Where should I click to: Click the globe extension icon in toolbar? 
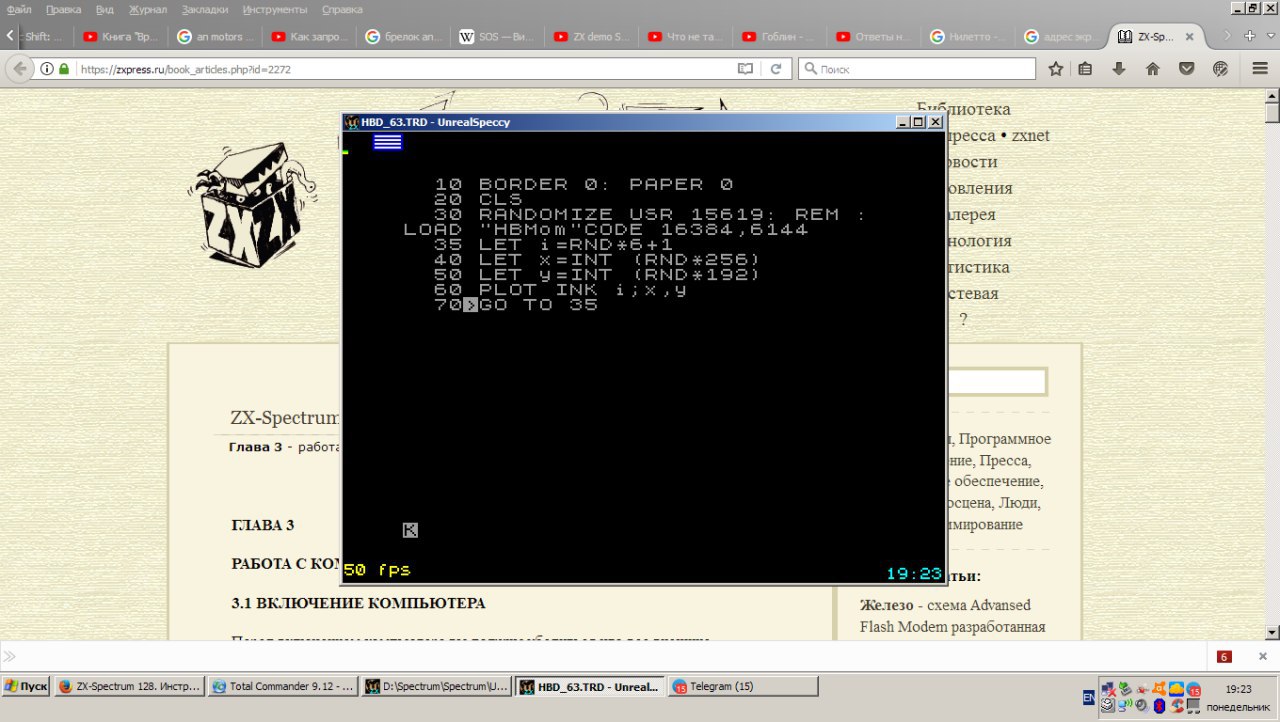click(x=1220, y=69)
